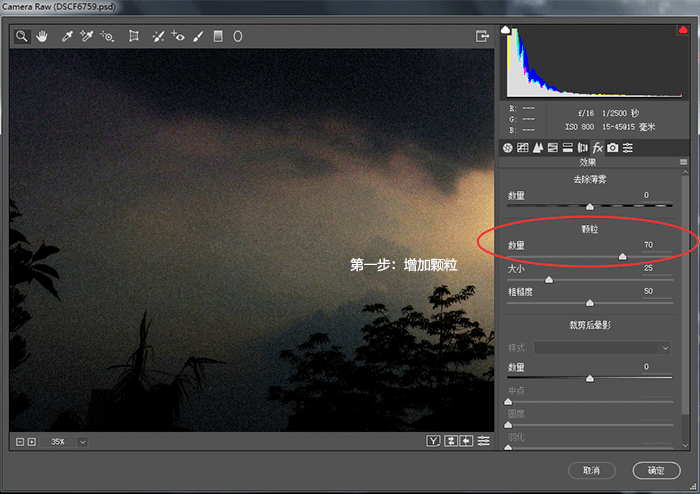Image resolution: width=700 pixels, height=494 pixels.
Task: Click the dehaze amount value field
Action: [657, 195]
